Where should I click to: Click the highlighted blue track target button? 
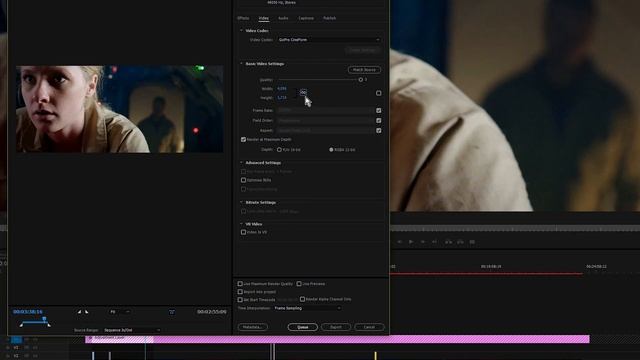tap(16, 340)
